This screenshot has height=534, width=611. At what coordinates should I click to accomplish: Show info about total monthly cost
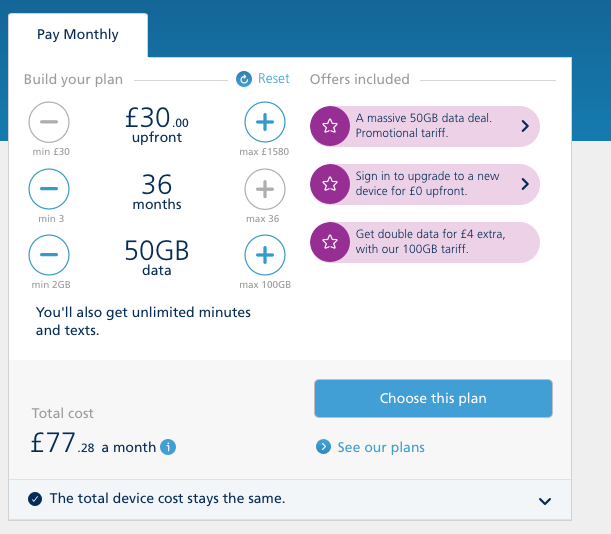click(168, 447)
